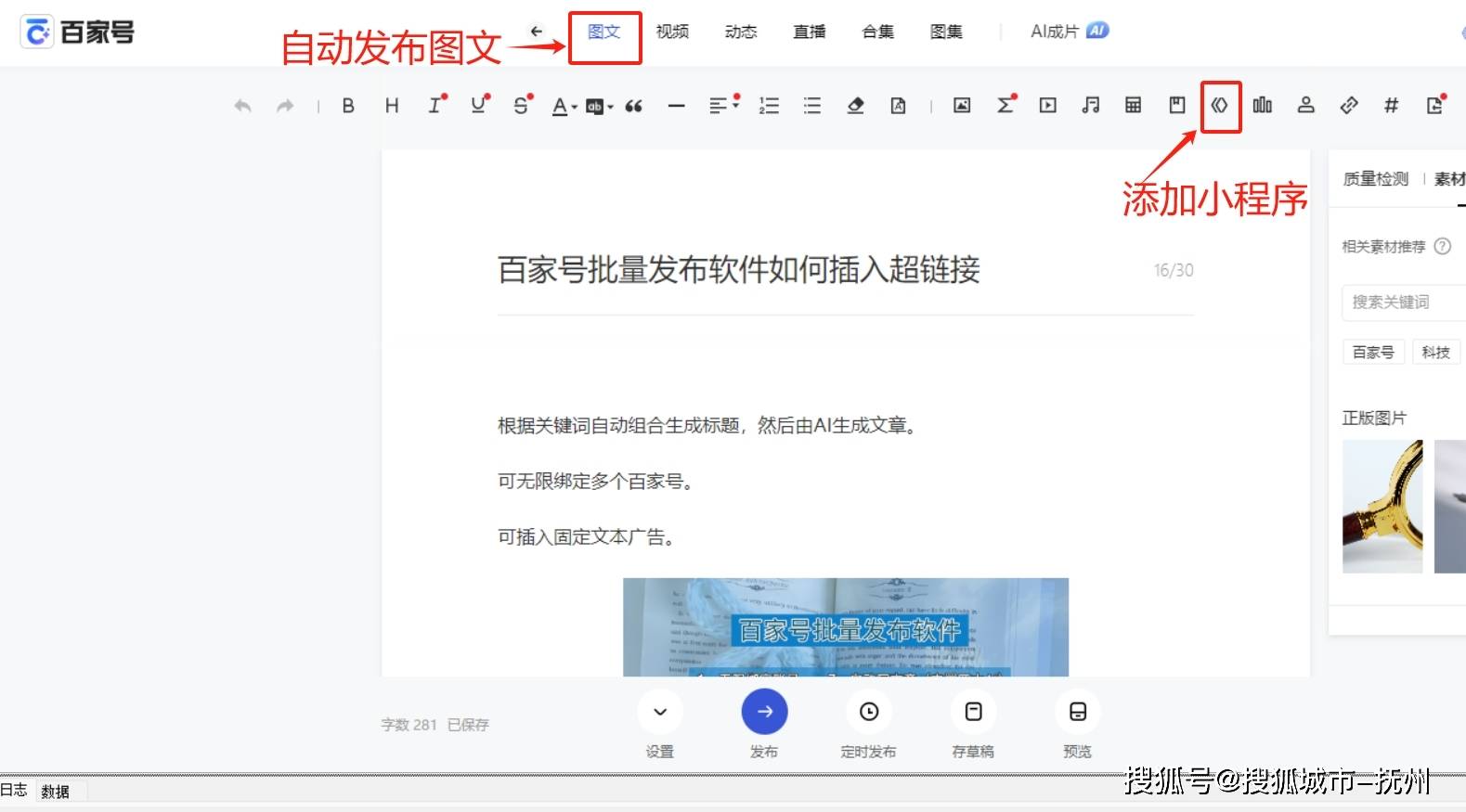The height and width of the screenshot is (812, 1466).
Task: Click the 搜索关键词 search field
Action: 1404,303
